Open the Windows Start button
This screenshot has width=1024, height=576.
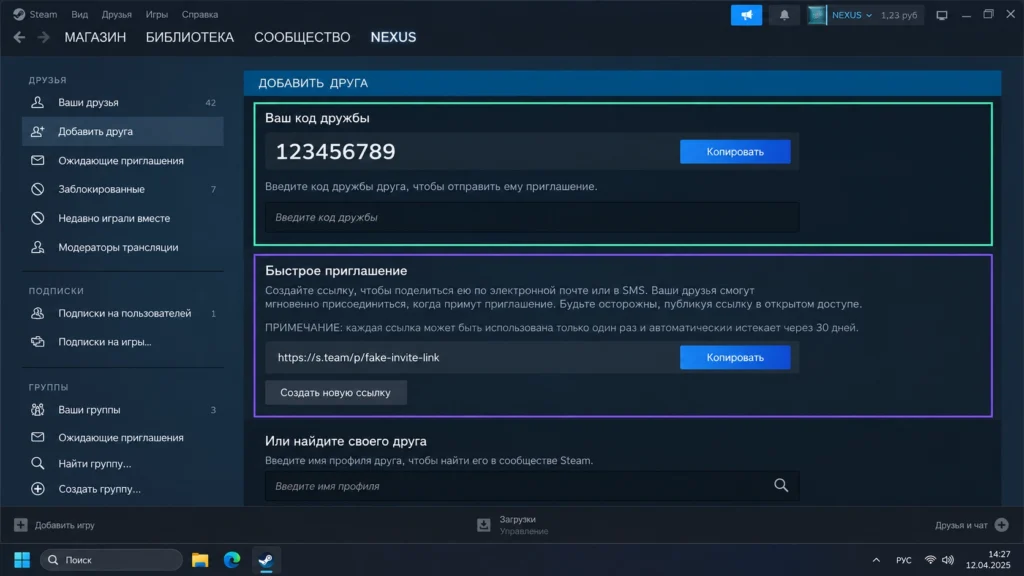pyautogui.click(x=22, y=560)
